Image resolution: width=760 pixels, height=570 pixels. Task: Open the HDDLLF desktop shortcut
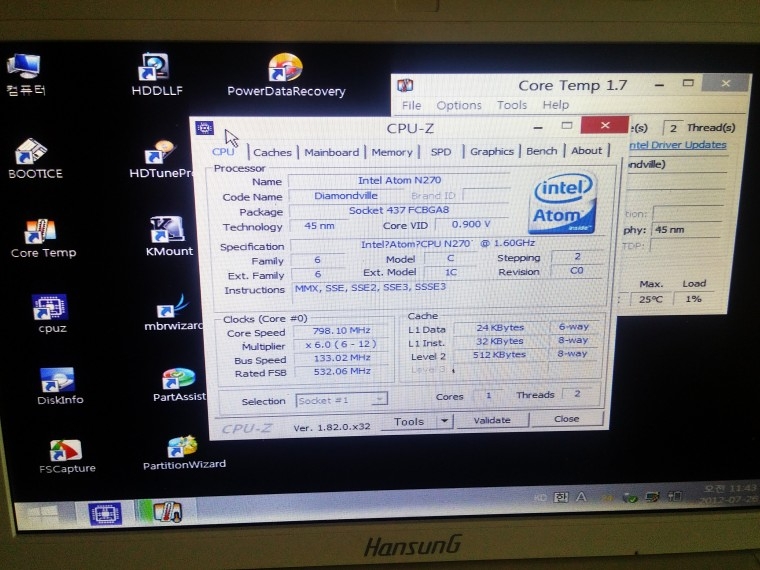tap(156, 74)
